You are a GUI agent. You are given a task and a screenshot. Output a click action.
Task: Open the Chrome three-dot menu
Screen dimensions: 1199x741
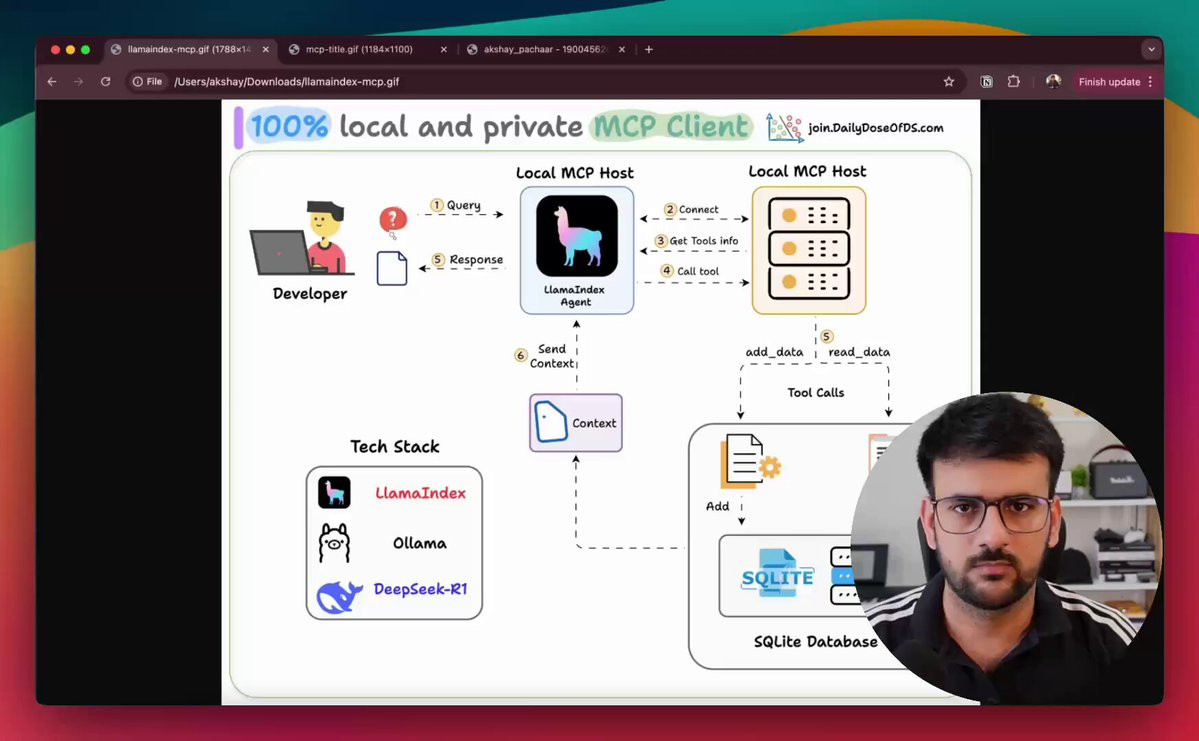coord(1150,82)
